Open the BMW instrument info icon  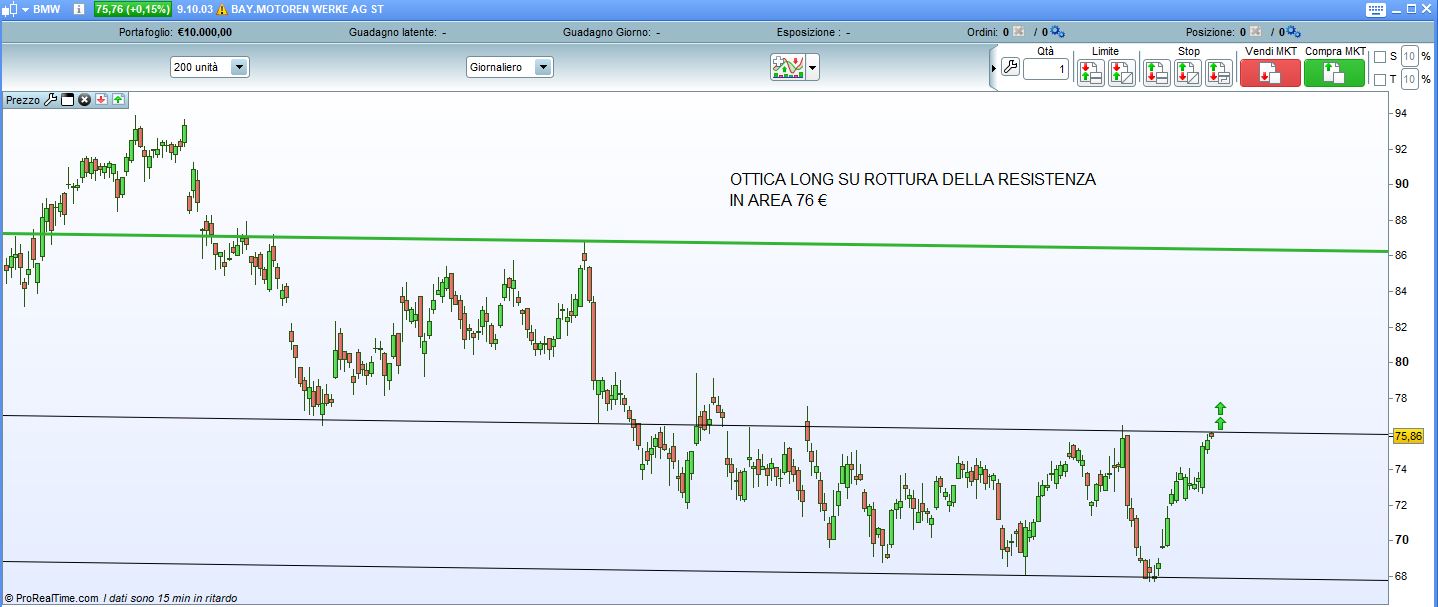(x=78, y=9)
